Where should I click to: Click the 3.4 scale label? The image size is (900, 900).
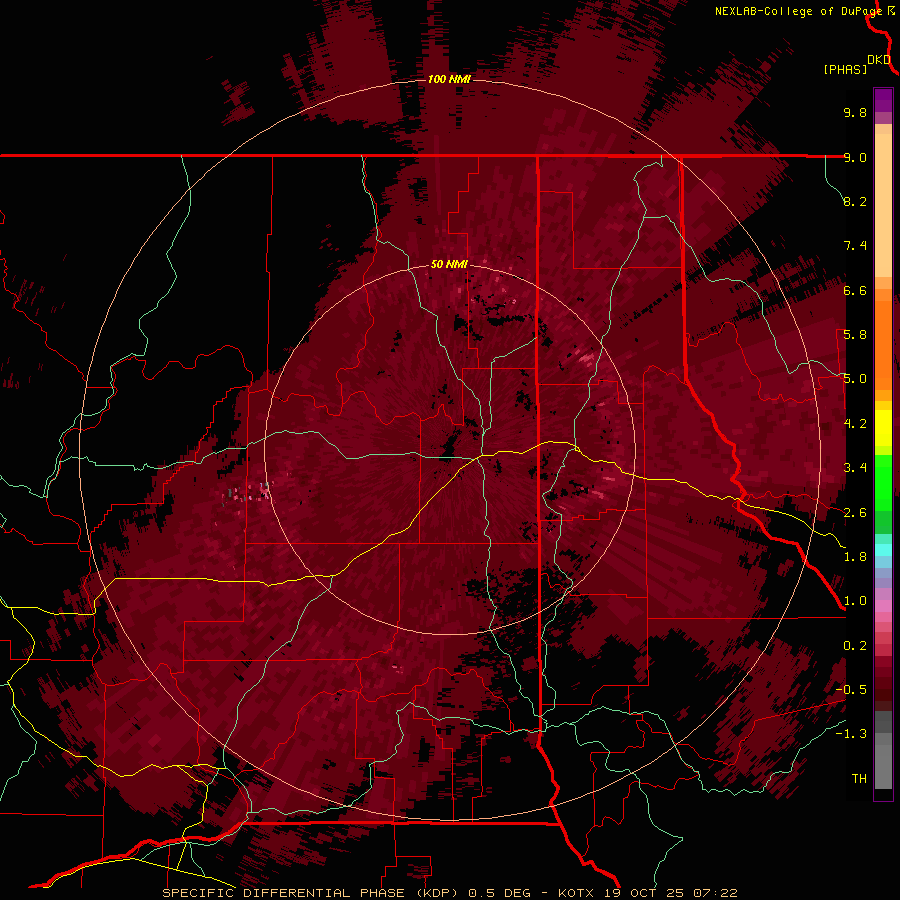855,468
